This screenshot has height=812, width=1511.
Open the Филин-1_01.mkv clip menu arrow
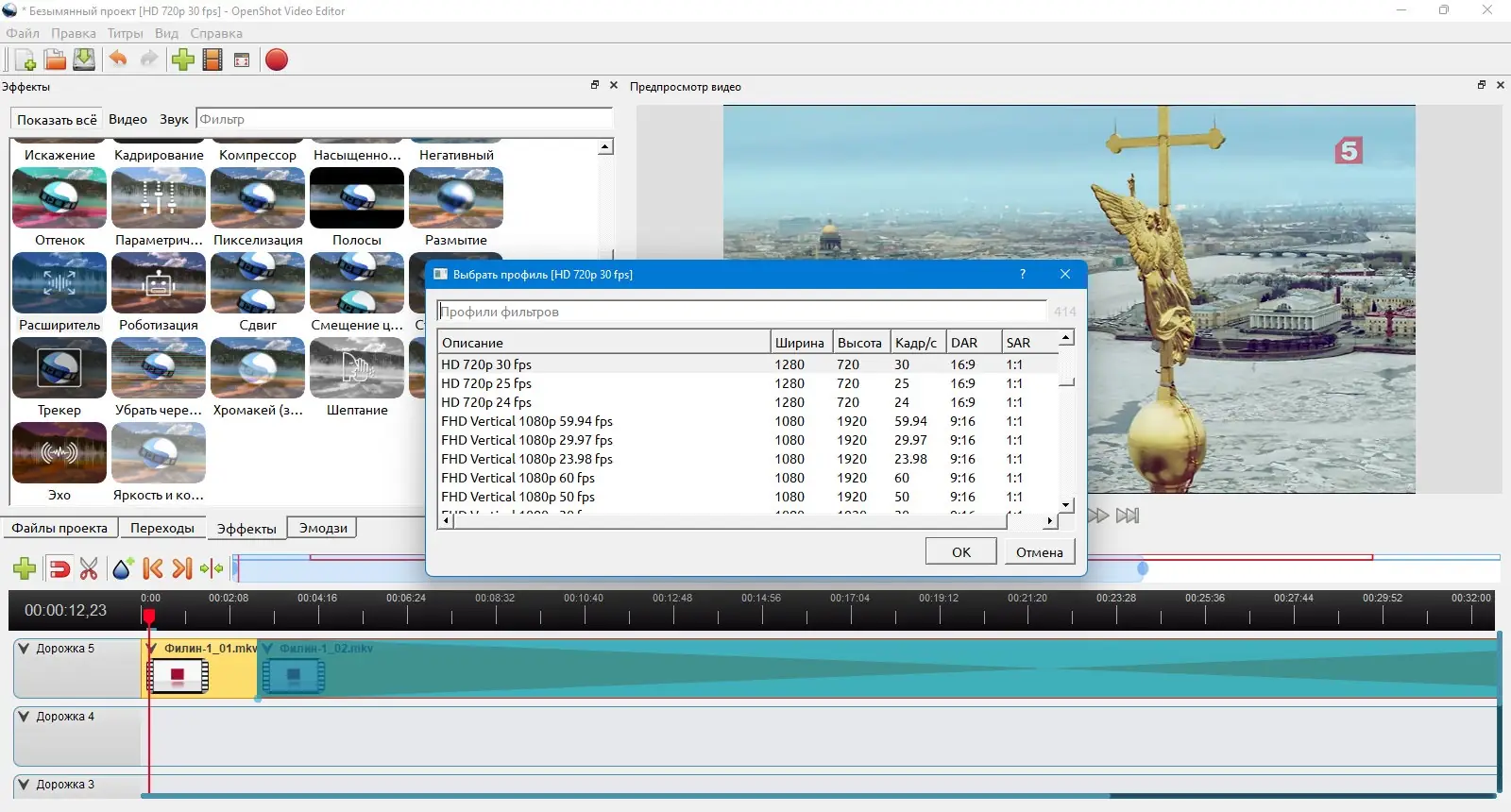click(x=152, y=649)
